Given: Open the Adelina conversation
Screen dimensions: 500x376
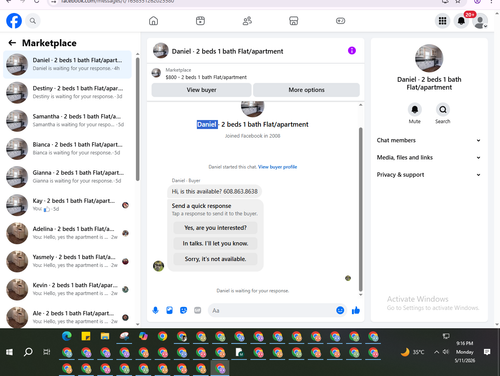Looking at the screenshot, I should [67, 233].
